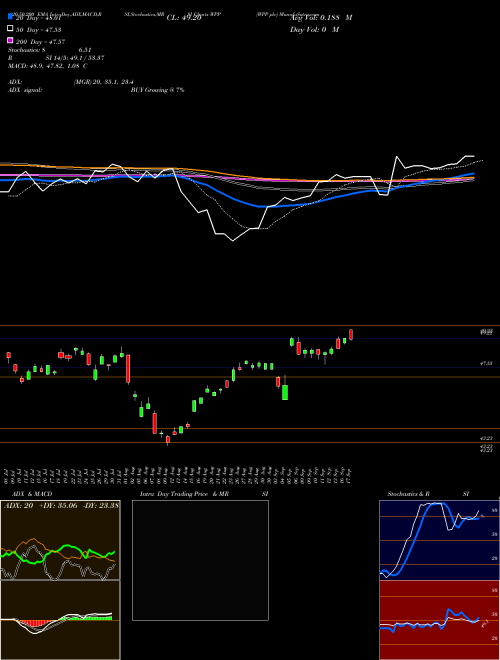The image size is (500, 660).
Task: Click the 'MACD: 48.9, 47.82, 1.08 C' readout
Action: [x=48, y=66]
